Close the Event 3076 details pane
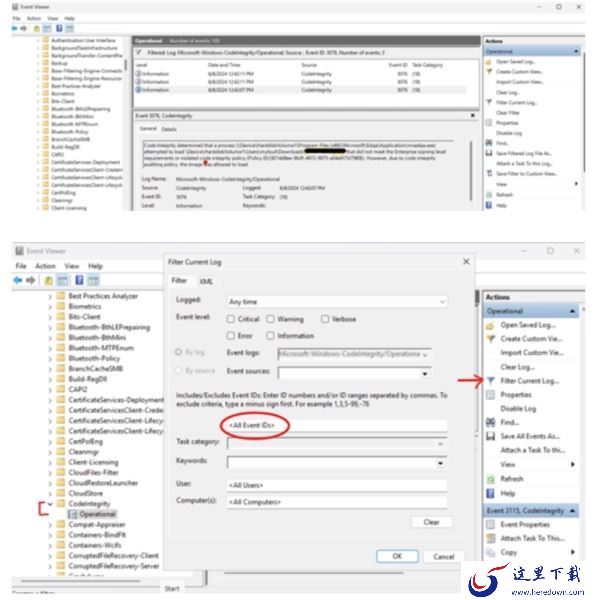This screenshot has width=594, height=600. 473,115
